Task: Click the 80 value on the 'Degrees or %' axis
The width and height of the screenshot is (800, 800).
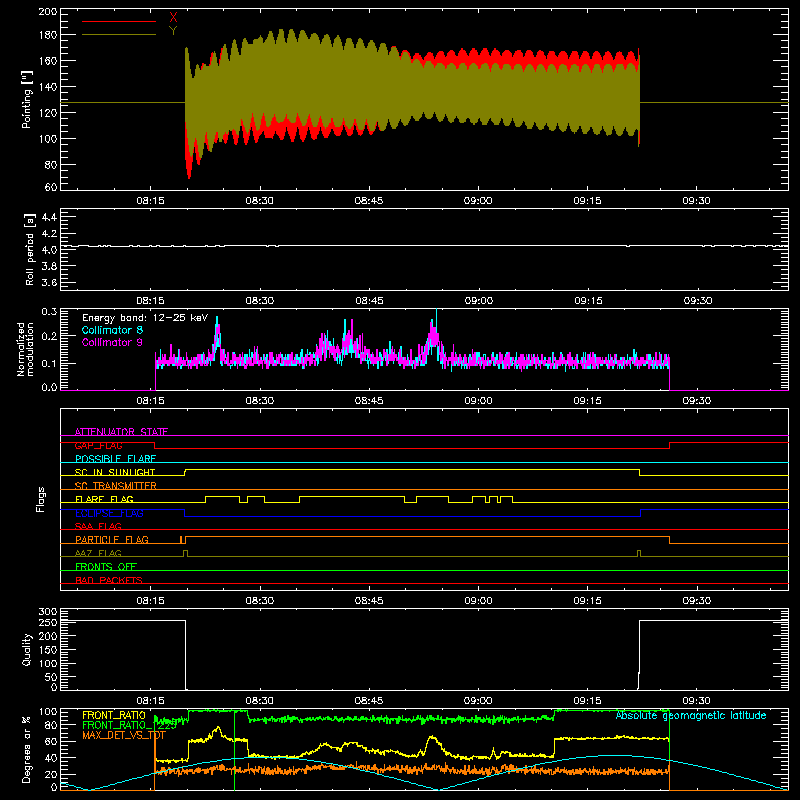Action: (51, 725)
